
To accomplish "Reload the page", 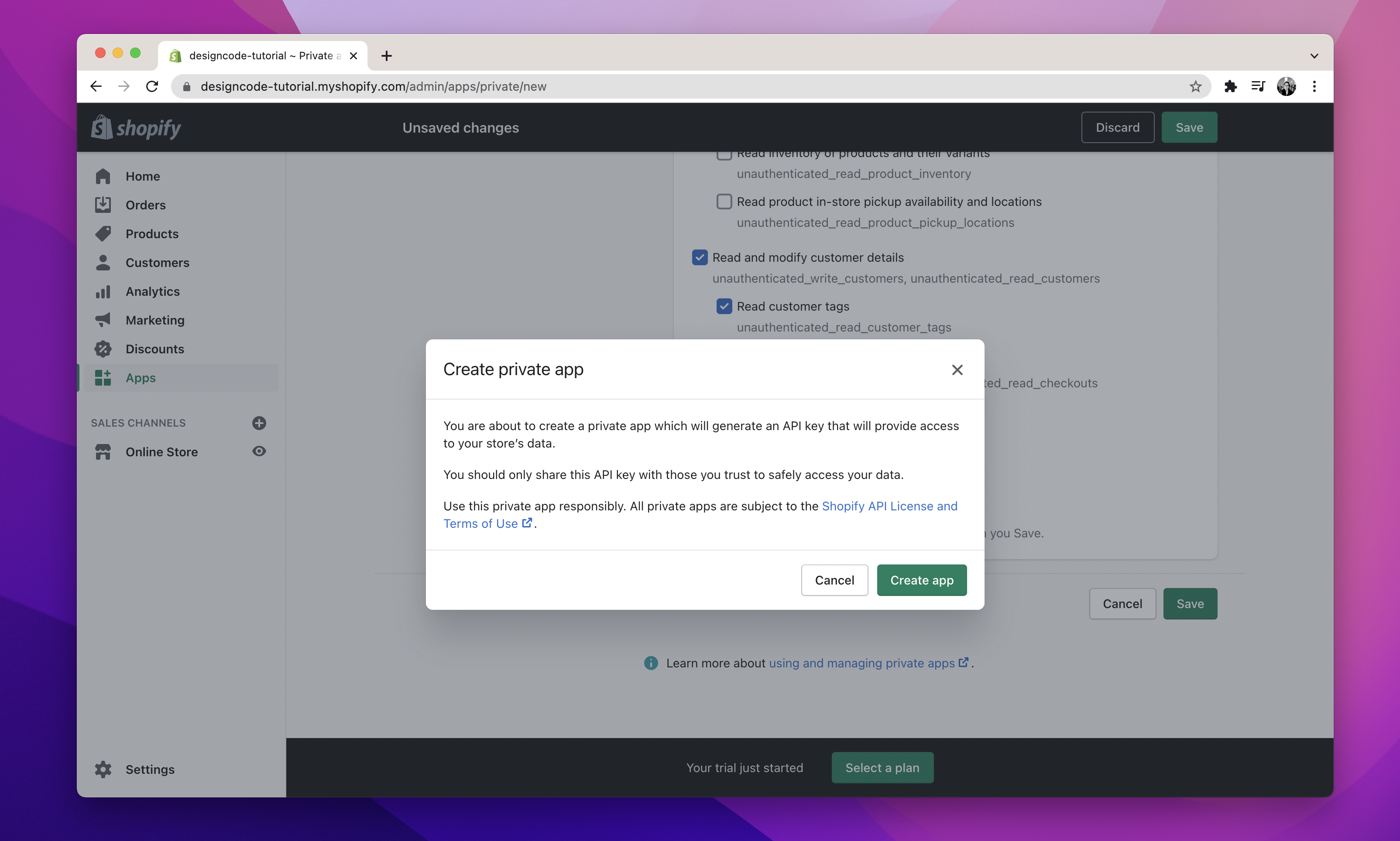I will pos(152,86).
